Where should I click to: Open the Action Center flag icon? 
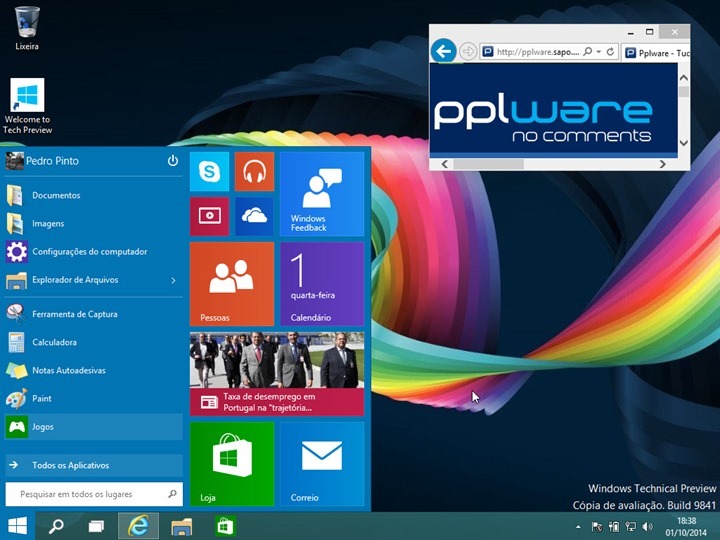[x=596, y=527]
